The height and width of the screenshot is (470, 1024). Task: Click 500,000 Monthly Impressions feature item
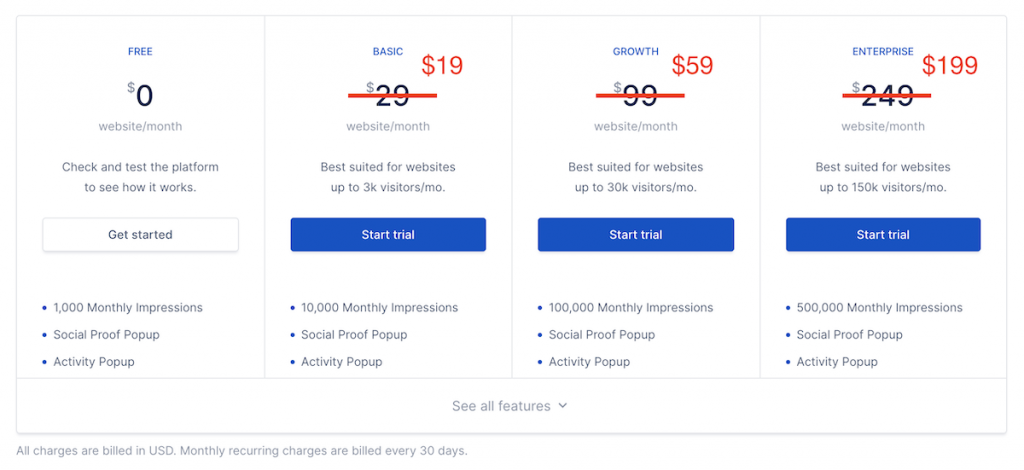coord(879,307)
